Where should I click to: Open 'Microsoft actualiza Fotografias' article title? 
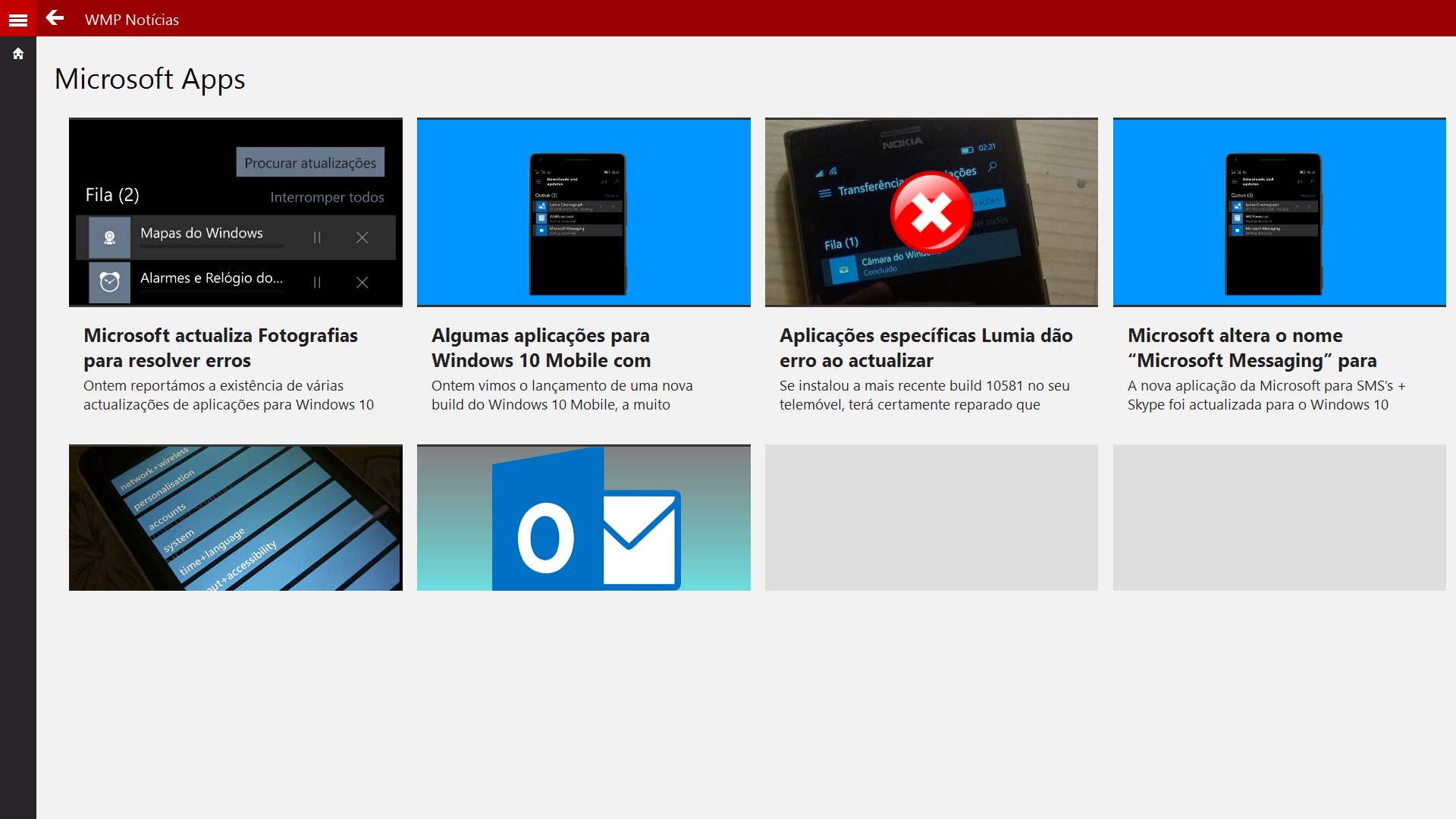tap(220, 347)
